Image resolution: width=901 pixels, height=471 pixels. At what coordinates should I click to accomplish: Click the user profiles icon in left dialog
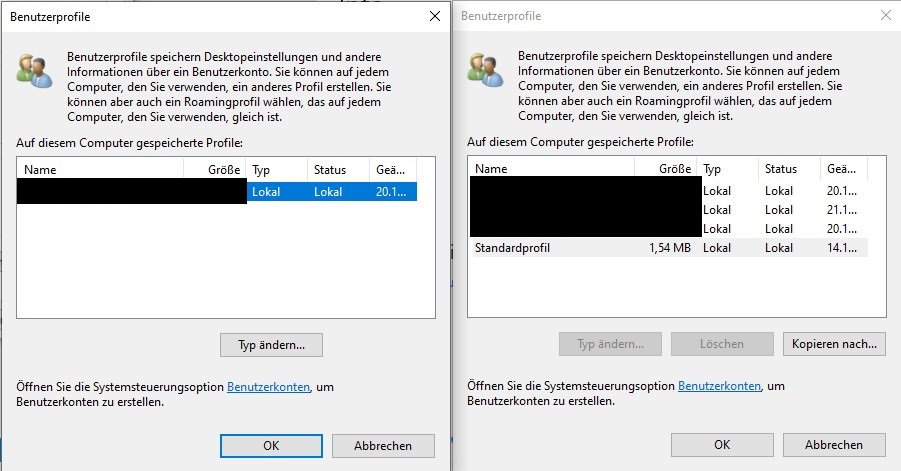point(34,71)
